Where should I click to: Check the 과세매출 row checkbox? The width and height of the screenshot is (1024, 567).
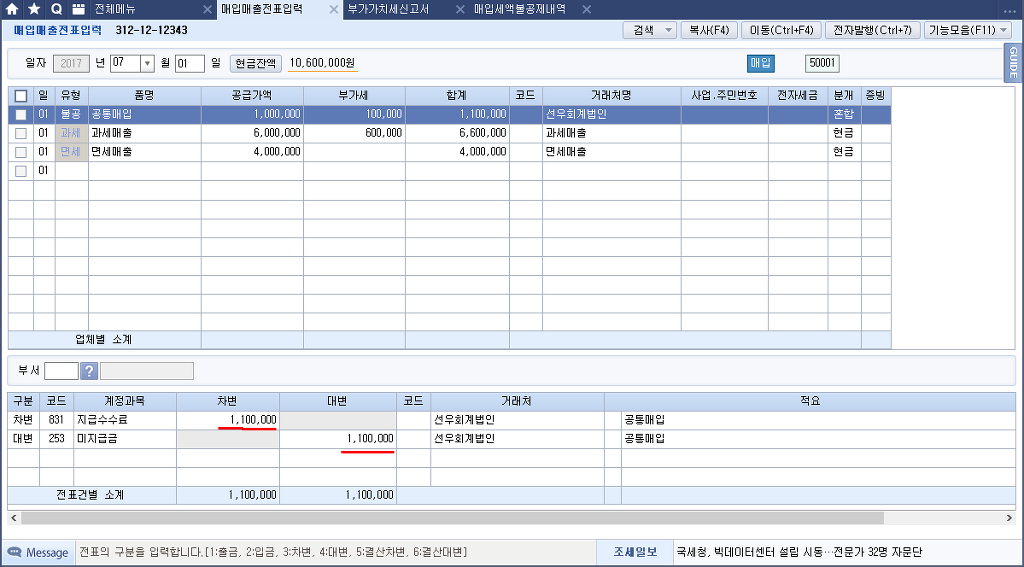click(x=21, y=133)
